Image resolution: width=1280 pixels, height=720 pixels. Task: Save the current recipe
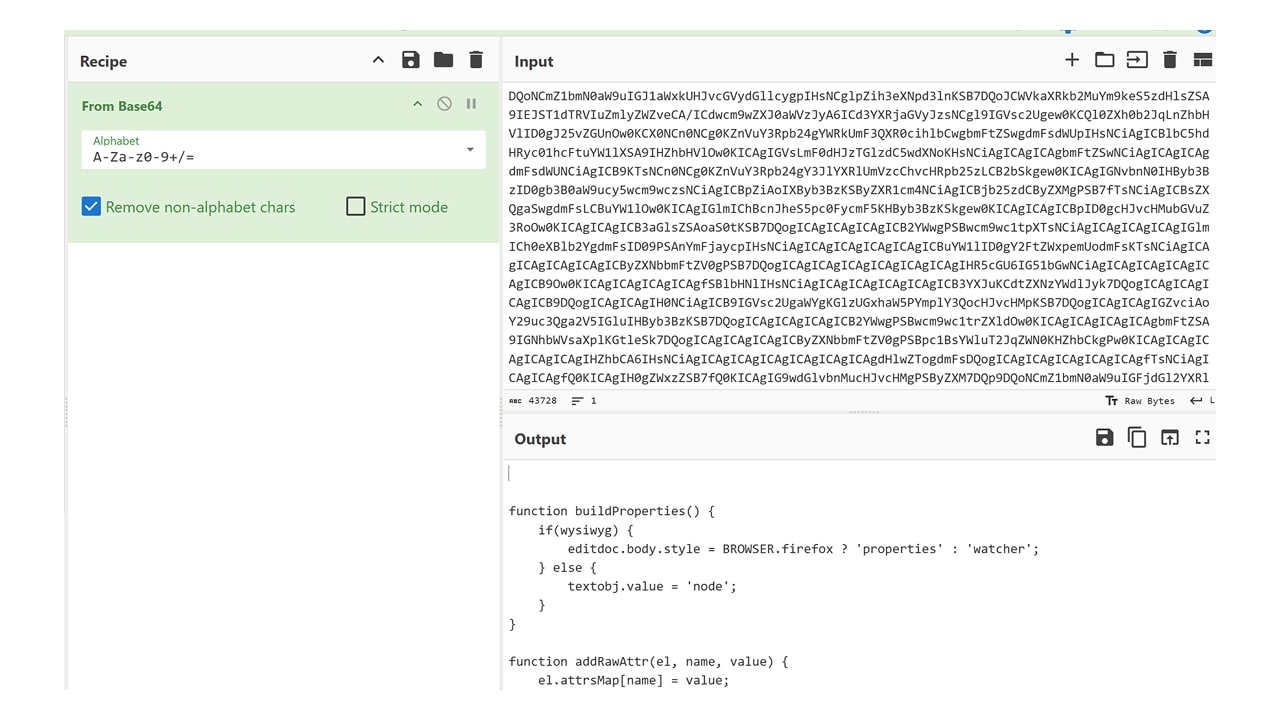(x=410, y=61)
